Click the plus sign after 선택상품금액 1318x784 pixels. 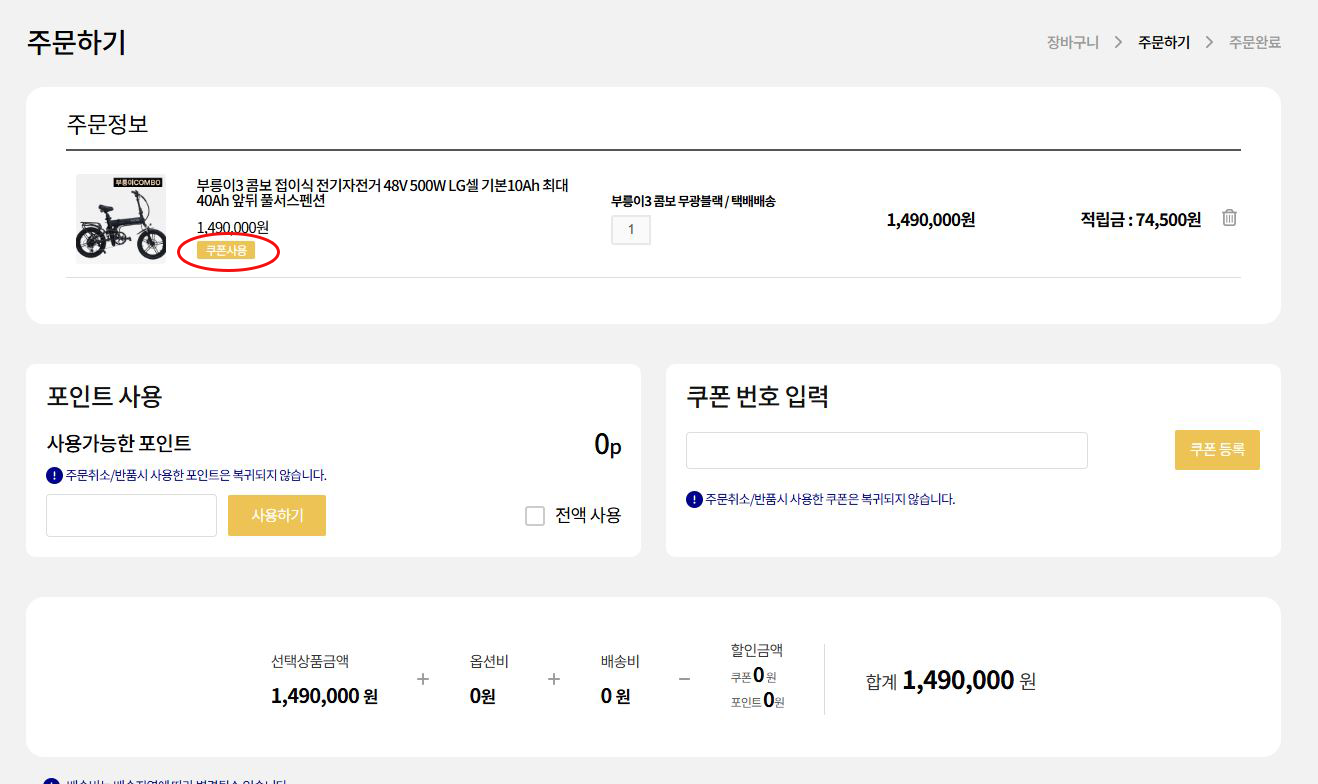(x=423, y=679)
